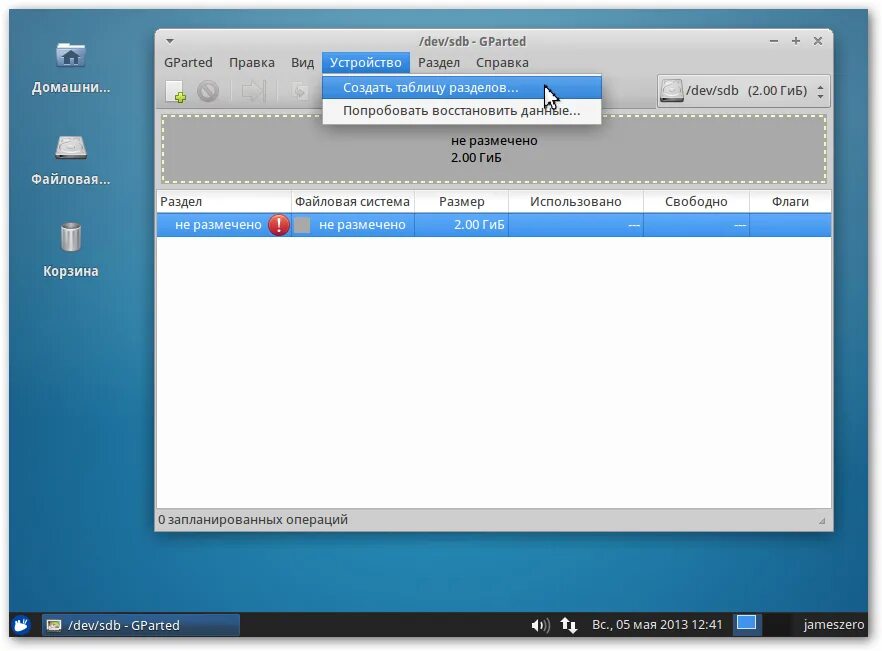Click the window resize grip corner
Image resolution: width=882 pixels, height=651 pixels.
coord(822,521)
